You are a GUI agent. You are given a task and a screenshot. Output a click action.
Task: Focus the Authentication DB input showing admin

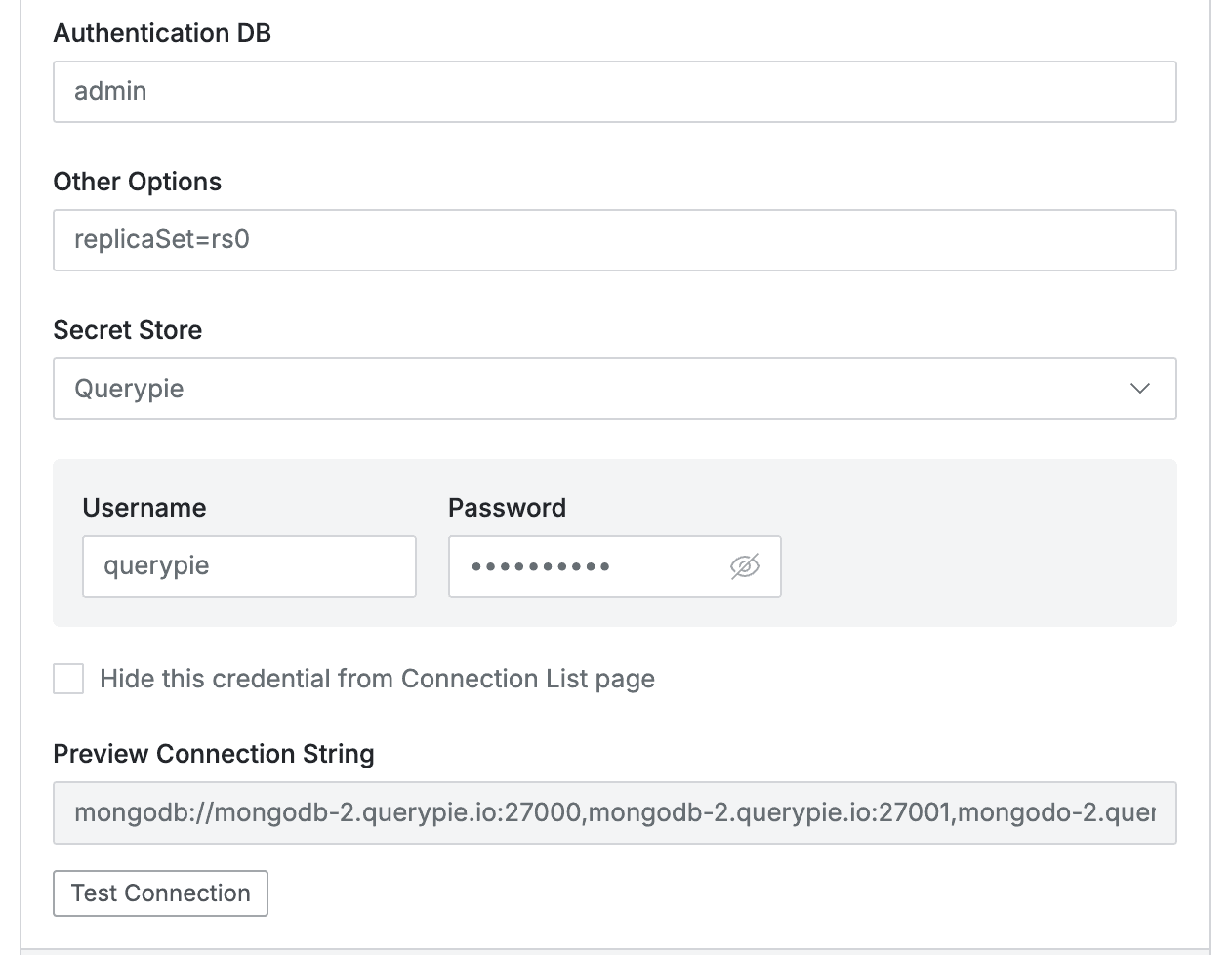(614, 91)
